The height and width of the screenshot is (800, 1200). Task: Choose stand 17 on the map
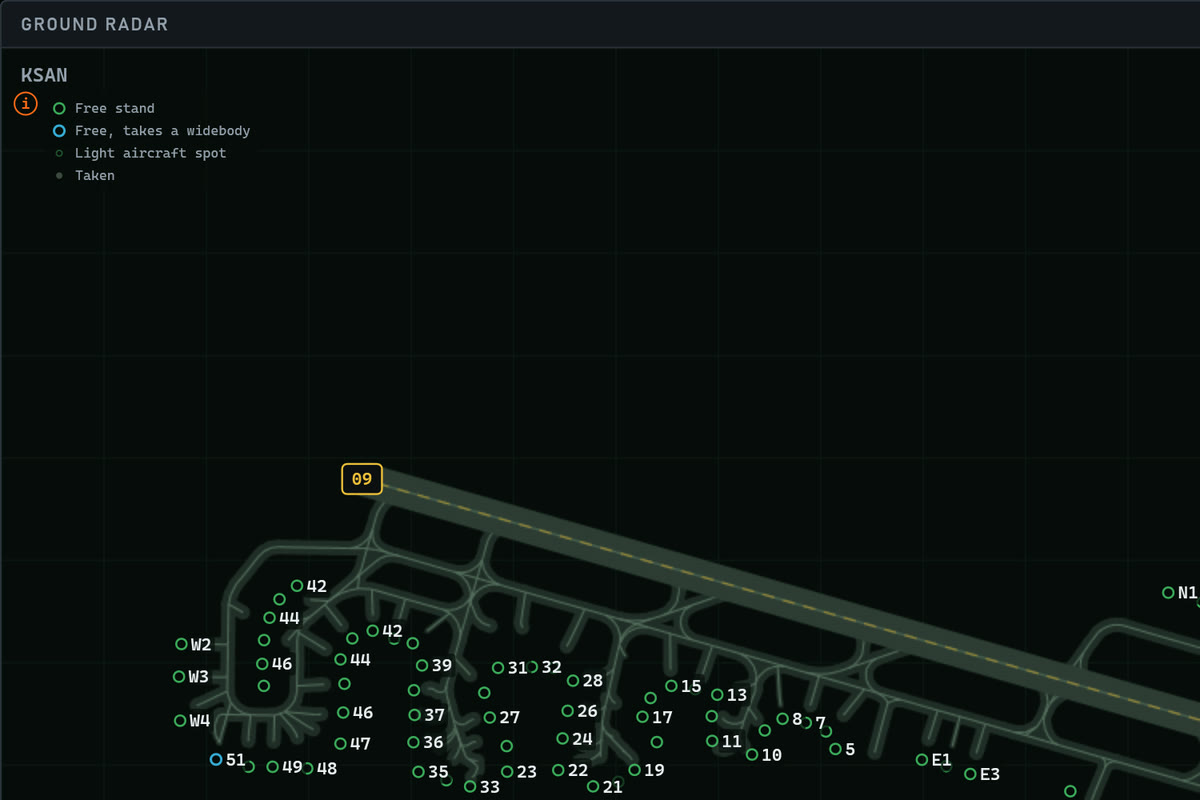click(x=643, y=717)
